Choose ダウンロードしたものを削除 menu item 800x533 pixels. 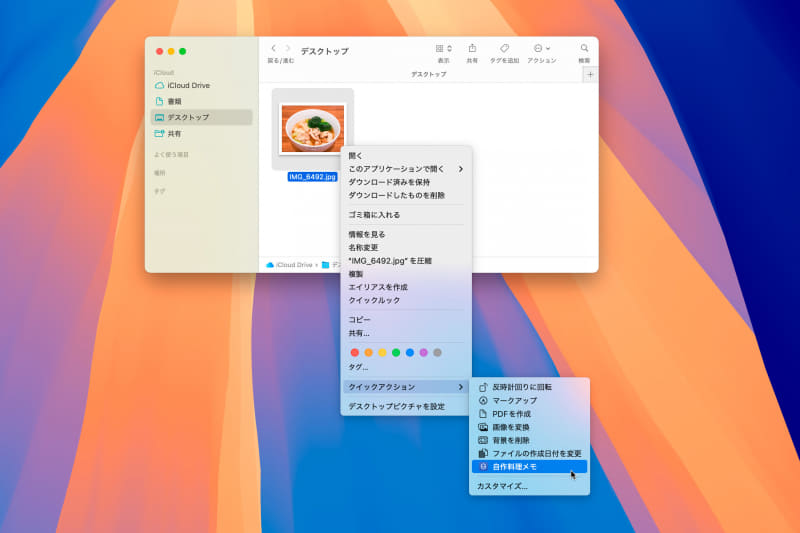click(x=406, y=195)
